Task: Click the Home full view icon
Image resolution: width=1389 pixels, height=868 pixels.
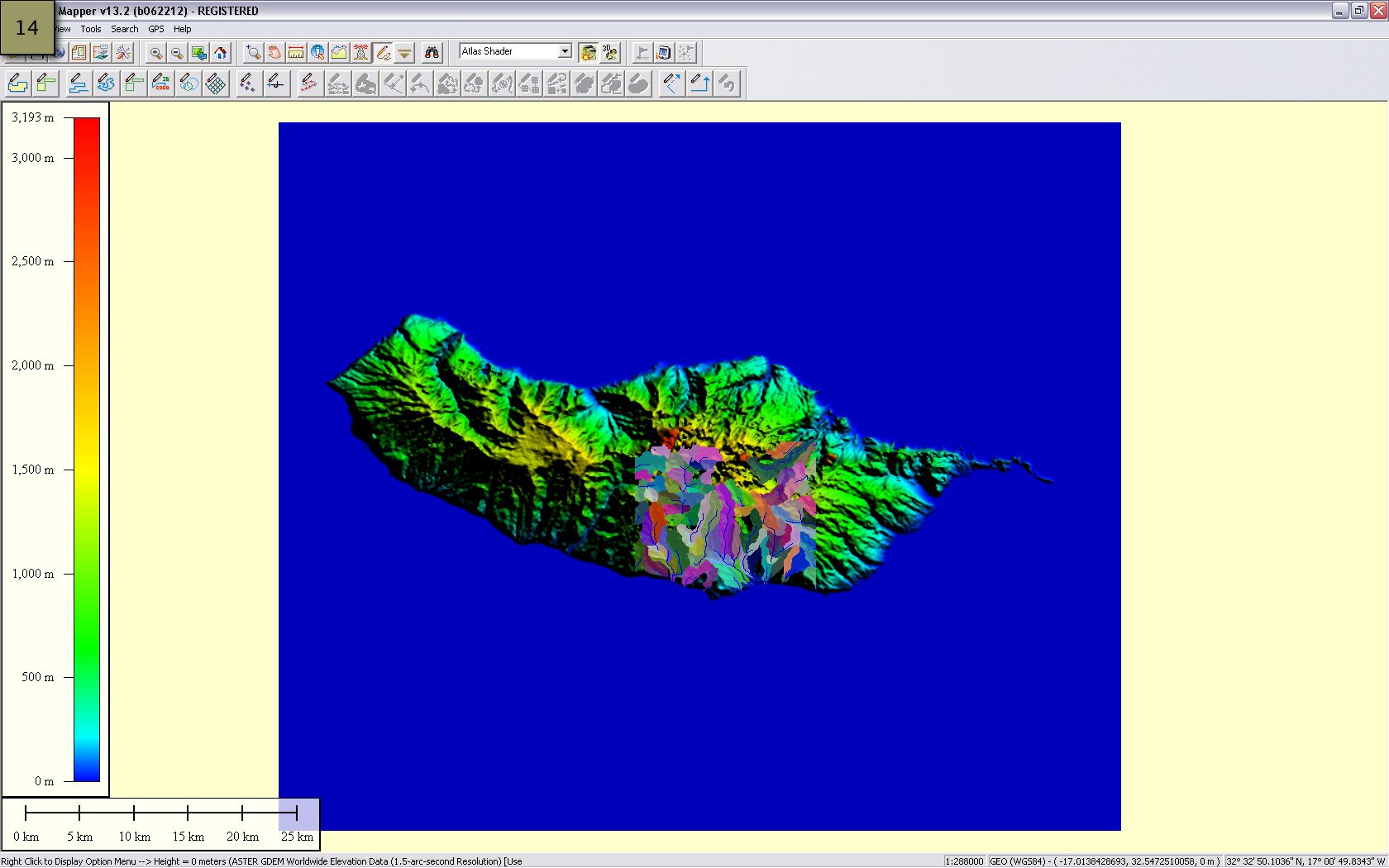Action: pyautogui.click(x=221, y=53)
